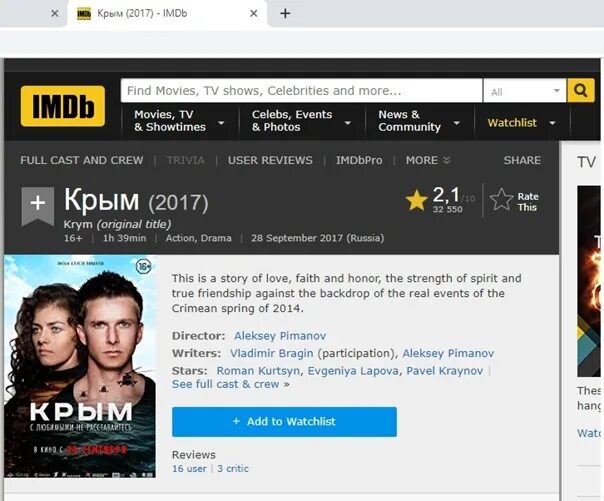Open director Aleksey Pimanov's page
Image resolution: width=604 pixels, height=501 pixels.
[280, 336]
